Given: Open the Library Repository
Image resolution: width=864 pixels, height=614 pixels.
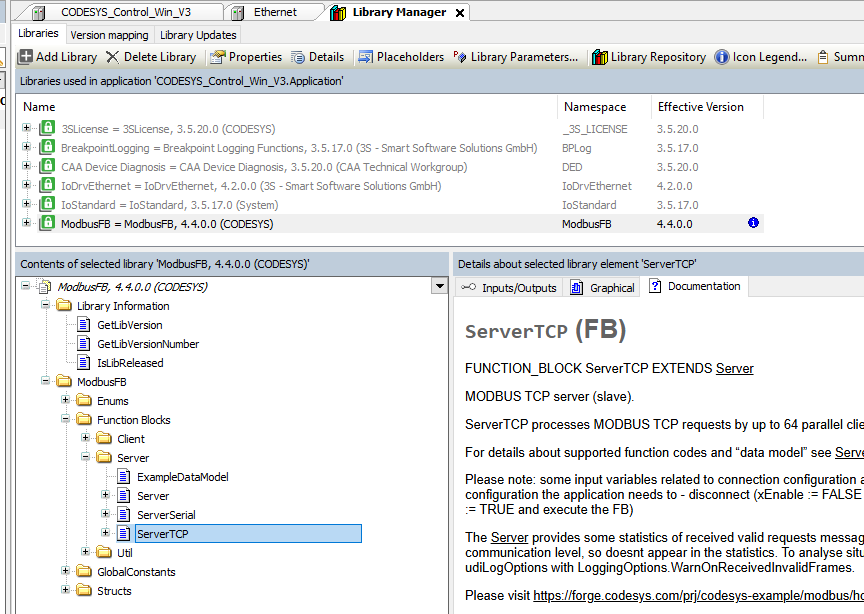Looking at the screenshot, I should (648, 57).
